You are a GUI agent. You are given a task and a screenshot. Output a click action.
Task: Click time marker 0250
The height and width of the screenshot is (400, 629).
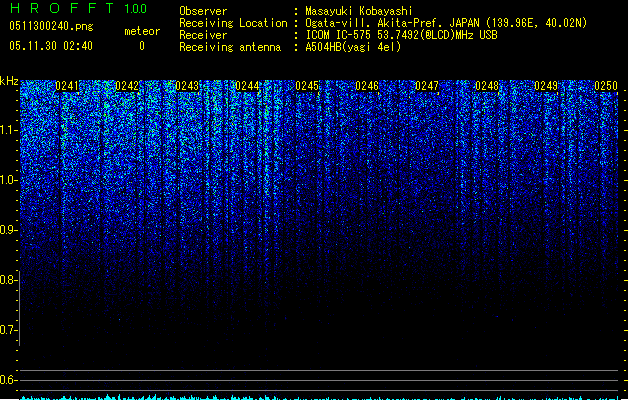pyautogui.click(x=606, y=86)
